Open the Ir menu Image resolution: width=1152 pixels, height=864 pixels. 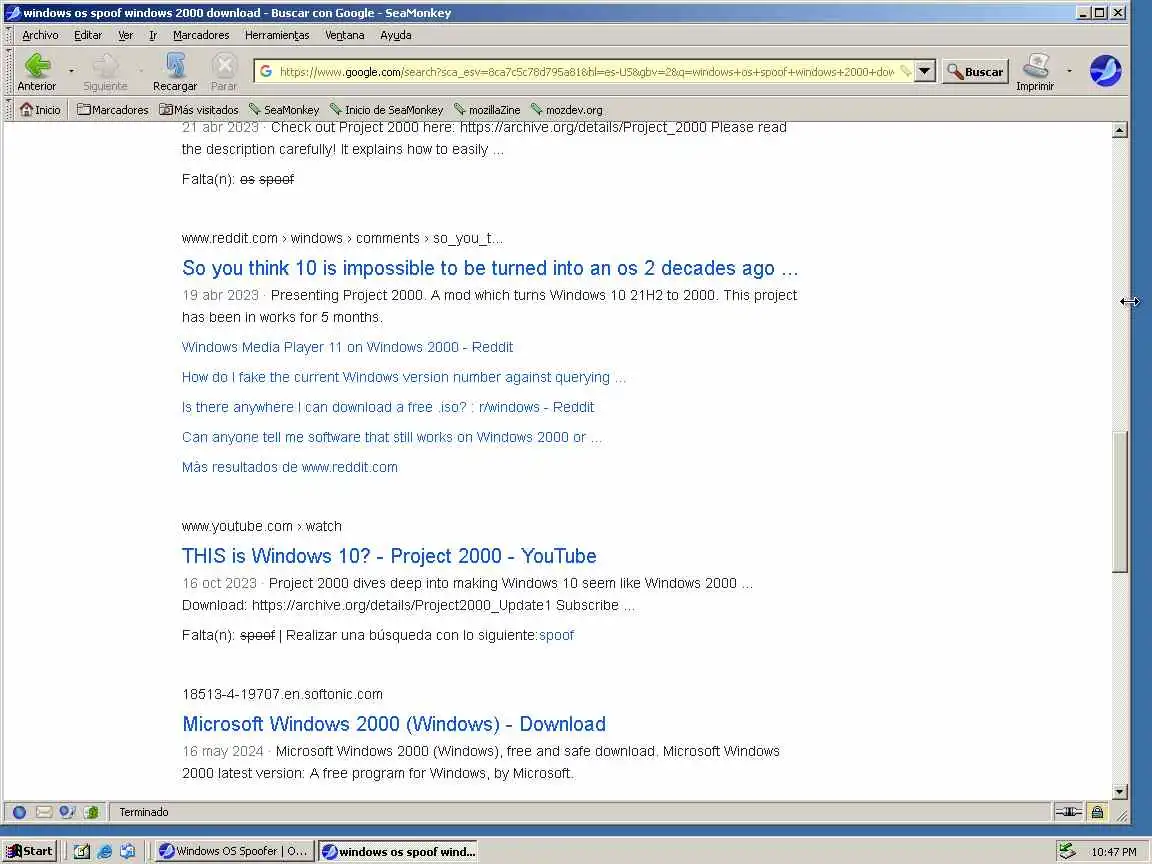153,35
